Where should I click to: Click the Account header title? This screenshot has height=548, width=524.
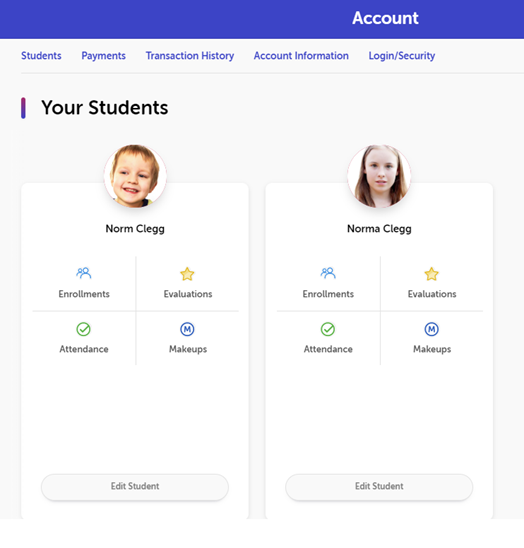point(385,18)
